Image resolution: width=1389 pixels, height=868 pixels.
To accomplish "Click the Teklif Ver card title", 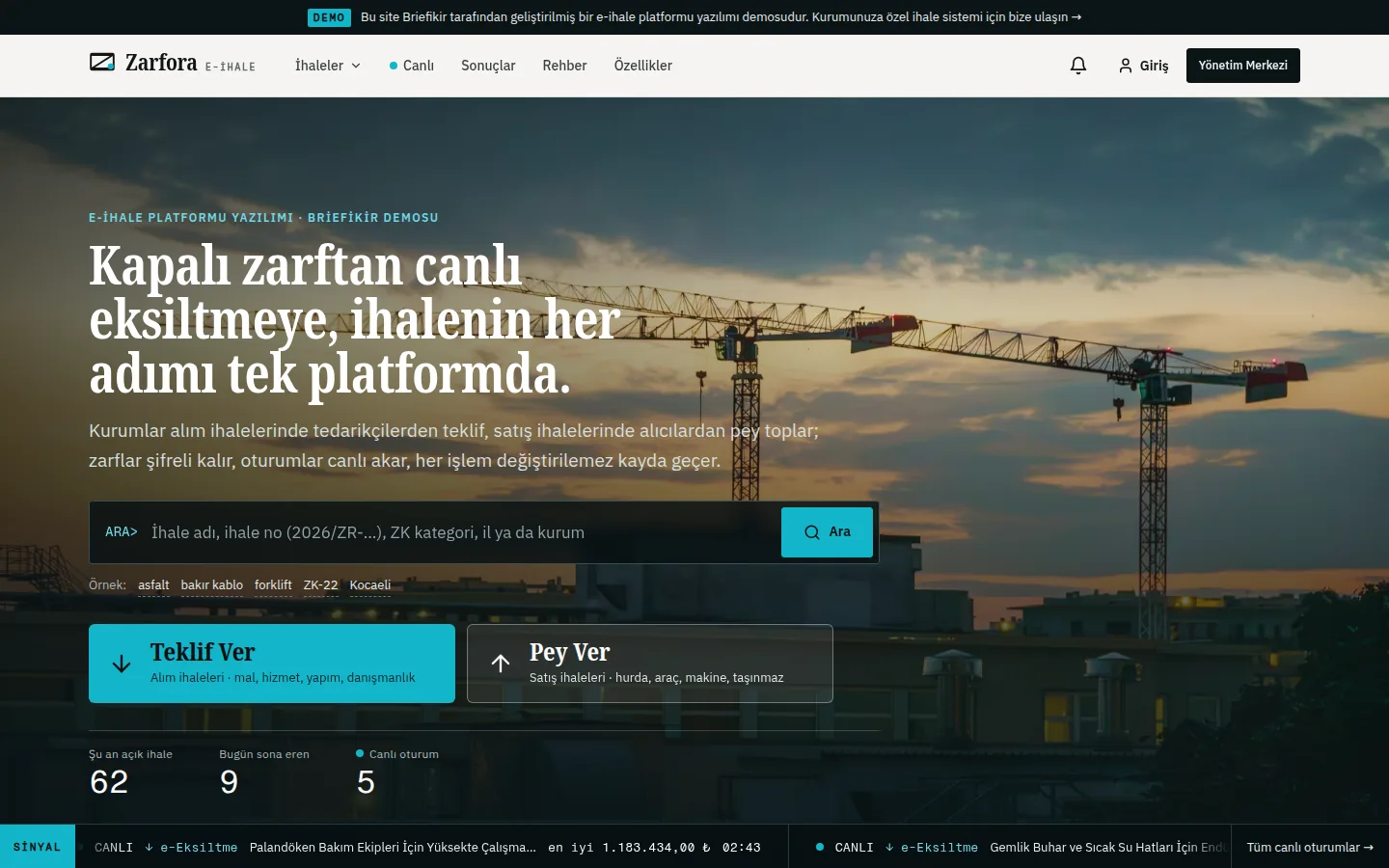I will pos(203,653).
